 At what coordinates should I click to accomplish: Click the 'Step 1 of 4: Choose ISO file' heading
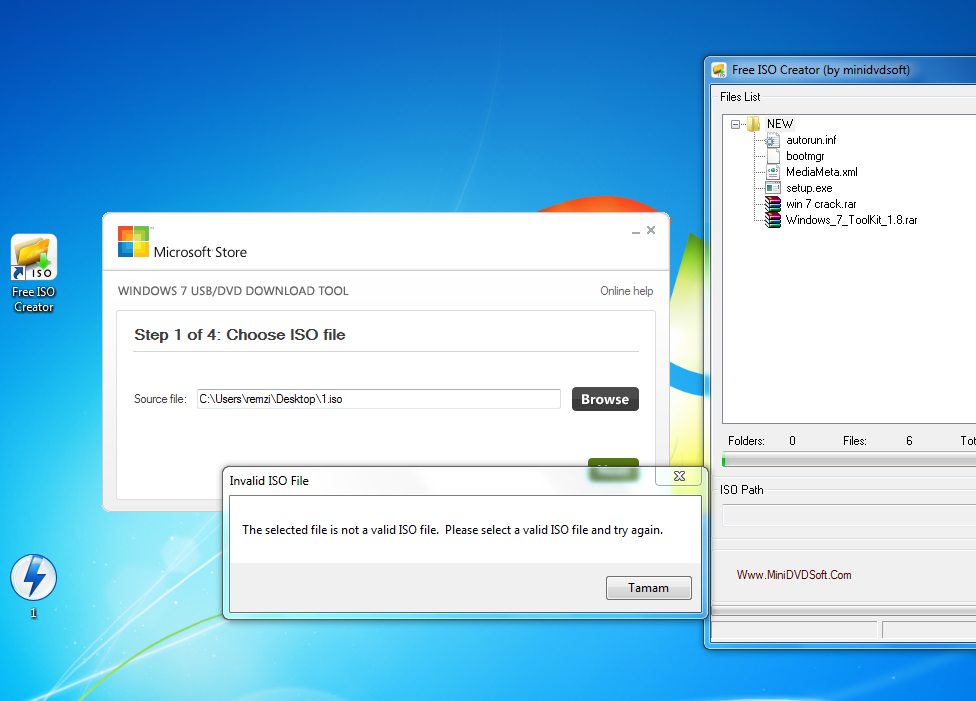pos(240,335)
